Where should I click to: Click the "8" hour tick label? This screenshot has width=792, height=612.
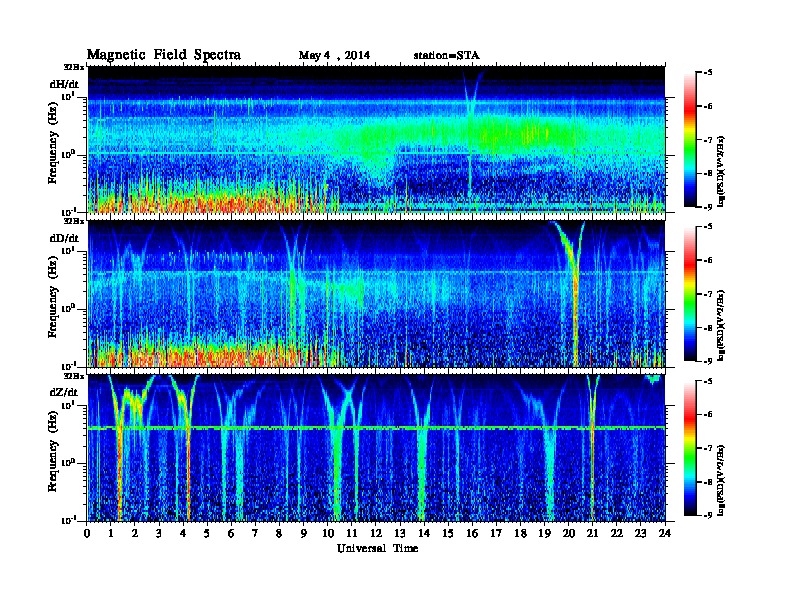pyautogui.click(x=279, y=534)
